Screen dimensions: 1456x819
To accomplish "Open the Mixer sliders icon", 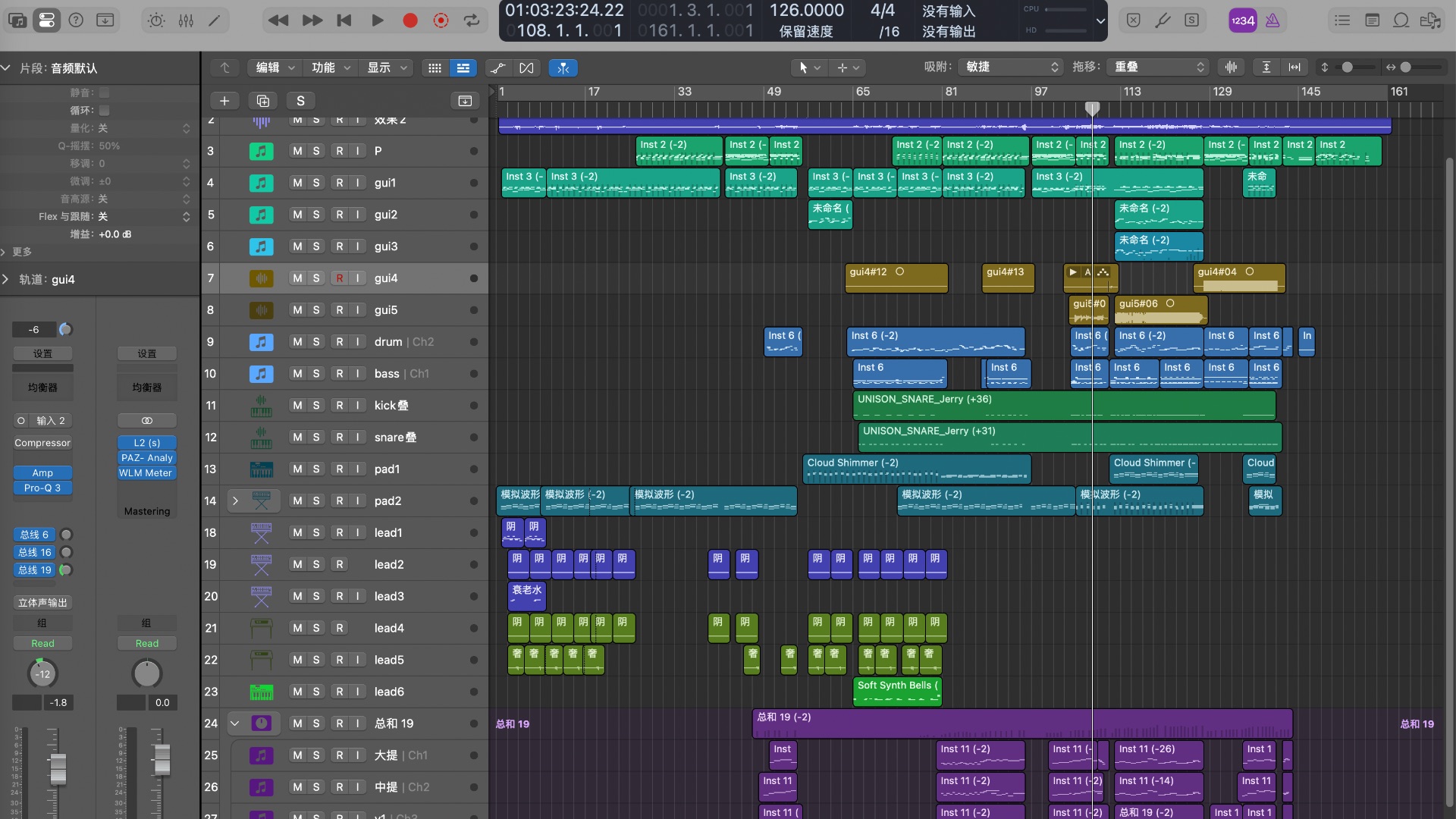I will [186, 20].
